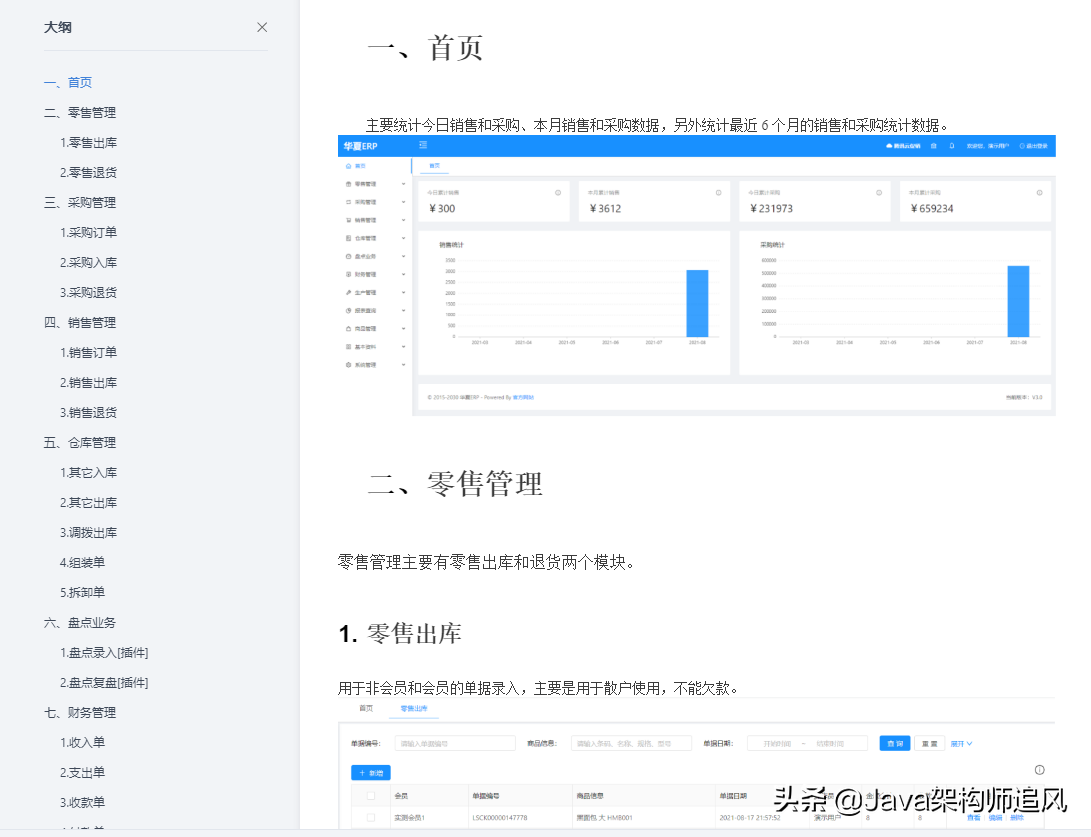Image resolution: width=1091 pixels, height=837 pixels.
Task: Expand the 零售管理 submenu chevron
Action: pyautogui.click(x=403, y=183)
